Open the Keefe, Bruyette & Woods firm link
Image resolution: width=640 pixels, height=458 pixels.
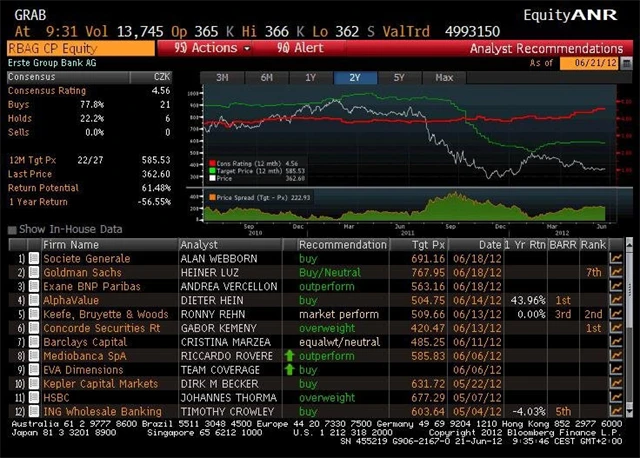(x=106, y=314)
